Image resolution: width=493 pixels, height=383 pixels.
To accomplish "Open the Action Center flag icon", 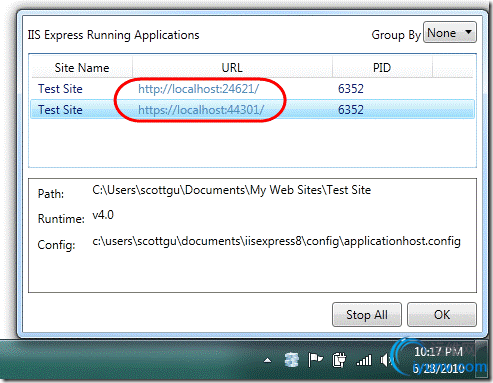I will tap(315, 360).
